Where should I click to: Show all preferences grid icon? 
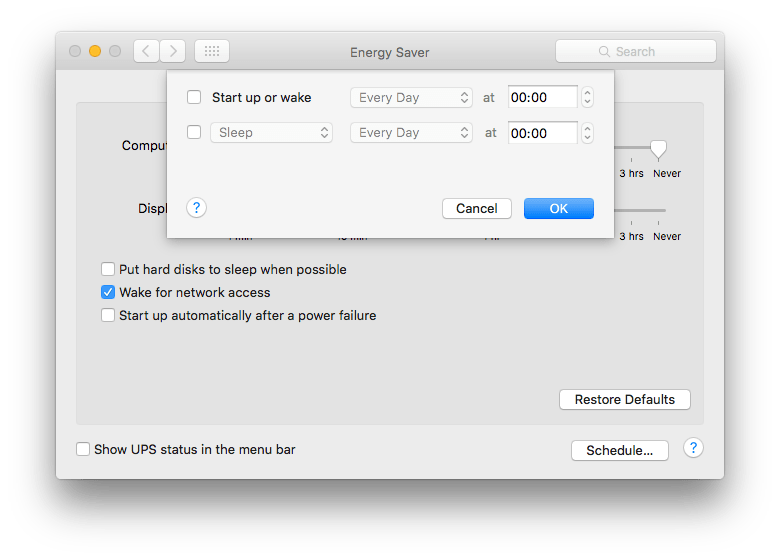pyautogui.click(x=212, y=51)
